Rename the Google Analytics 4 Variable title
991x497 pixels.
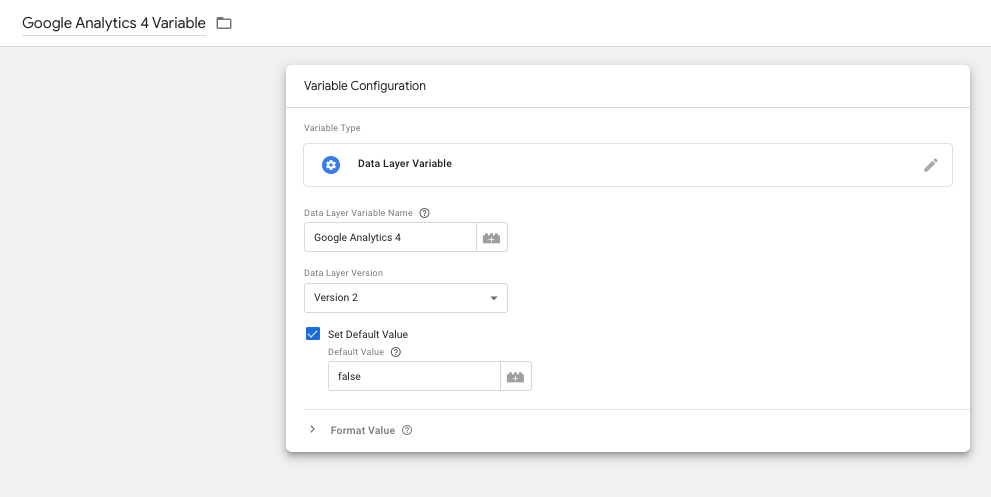(114, 23)
